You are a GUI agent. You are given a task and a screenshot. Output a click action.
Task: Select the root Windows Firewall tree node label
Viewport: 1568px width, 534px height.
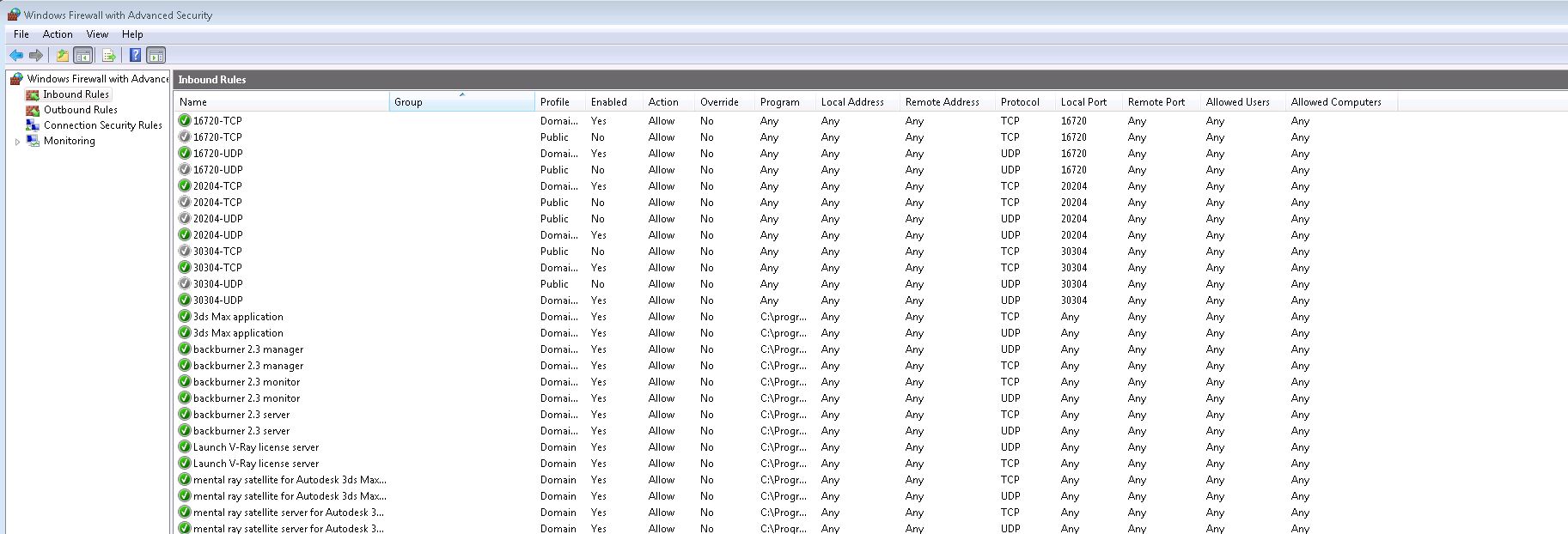[x=98, y=78]
